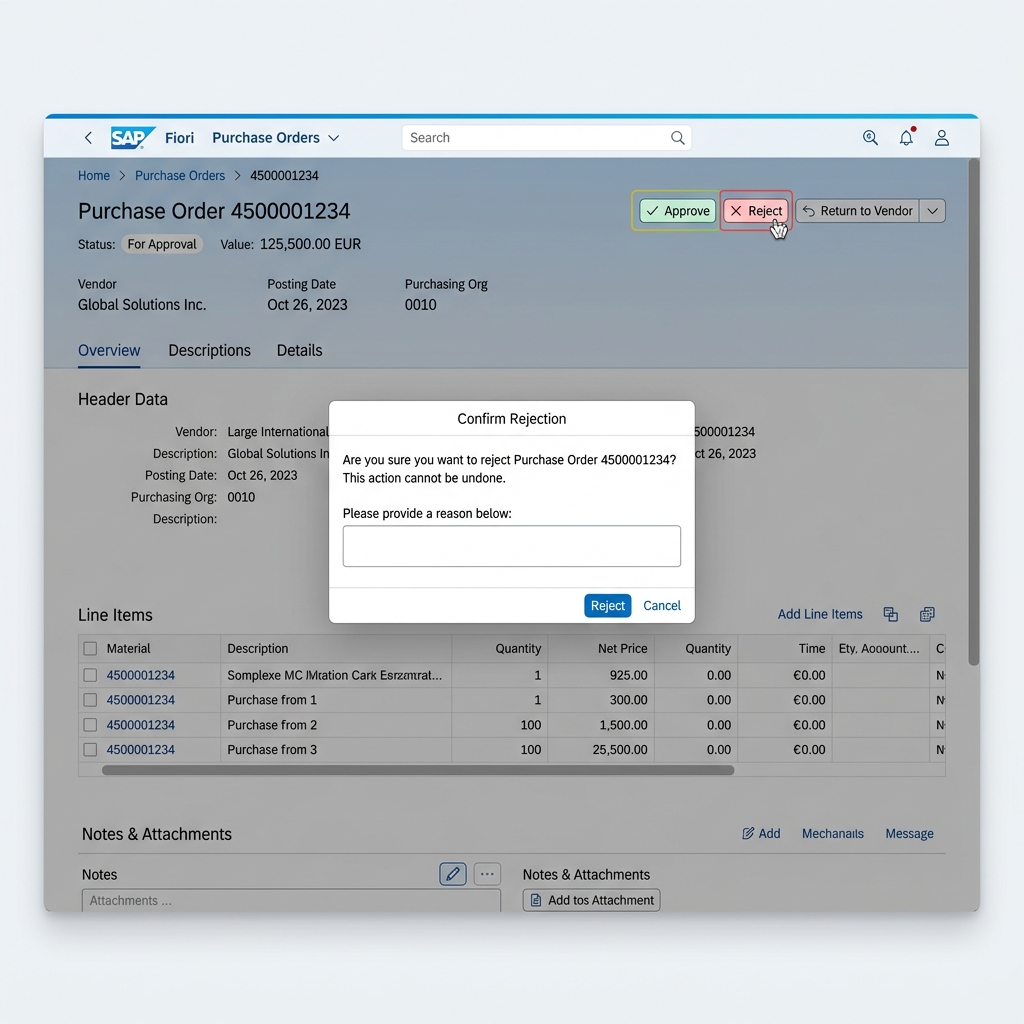Image resolution: width=1024 pixels, height=1024 pixels.
Task: Click the back arrow in the header
Action: [x=88, y=138]
